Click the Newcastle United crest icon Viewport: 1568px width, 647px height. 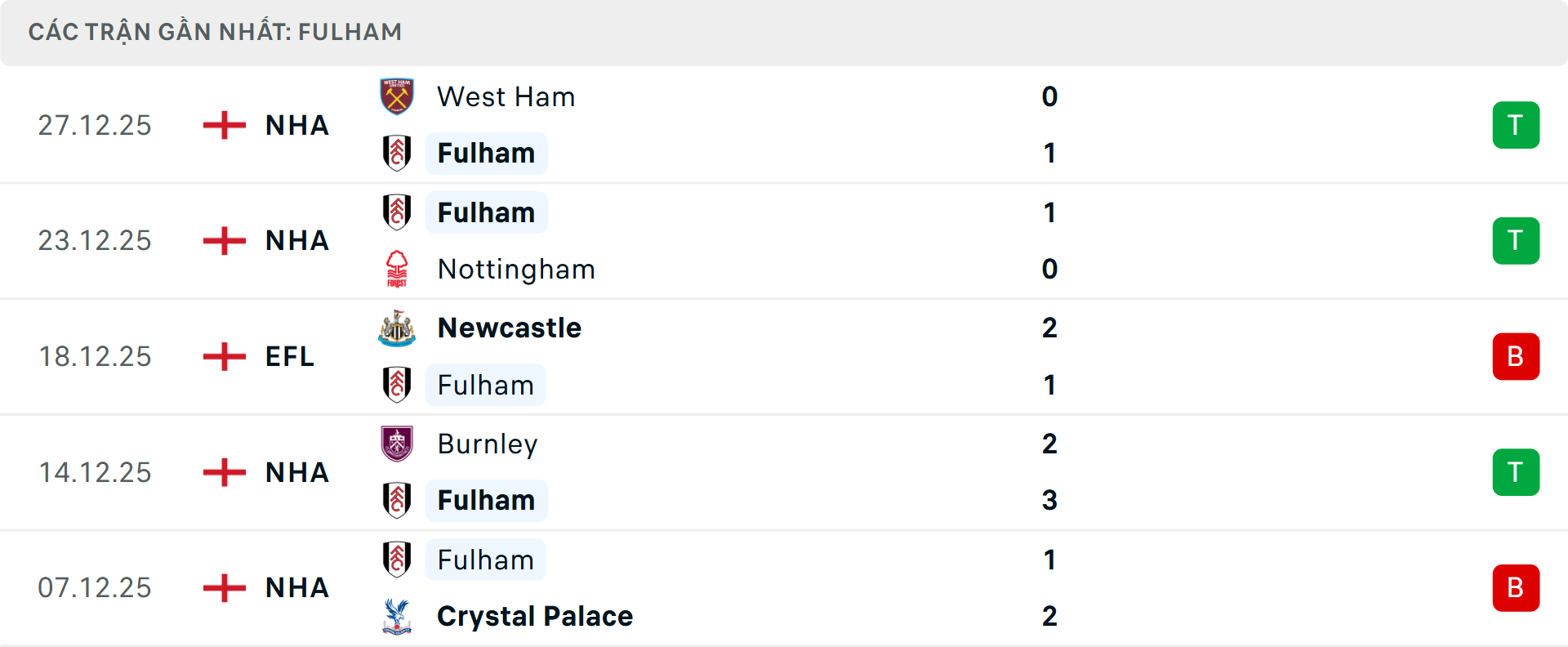click(397, 328)
